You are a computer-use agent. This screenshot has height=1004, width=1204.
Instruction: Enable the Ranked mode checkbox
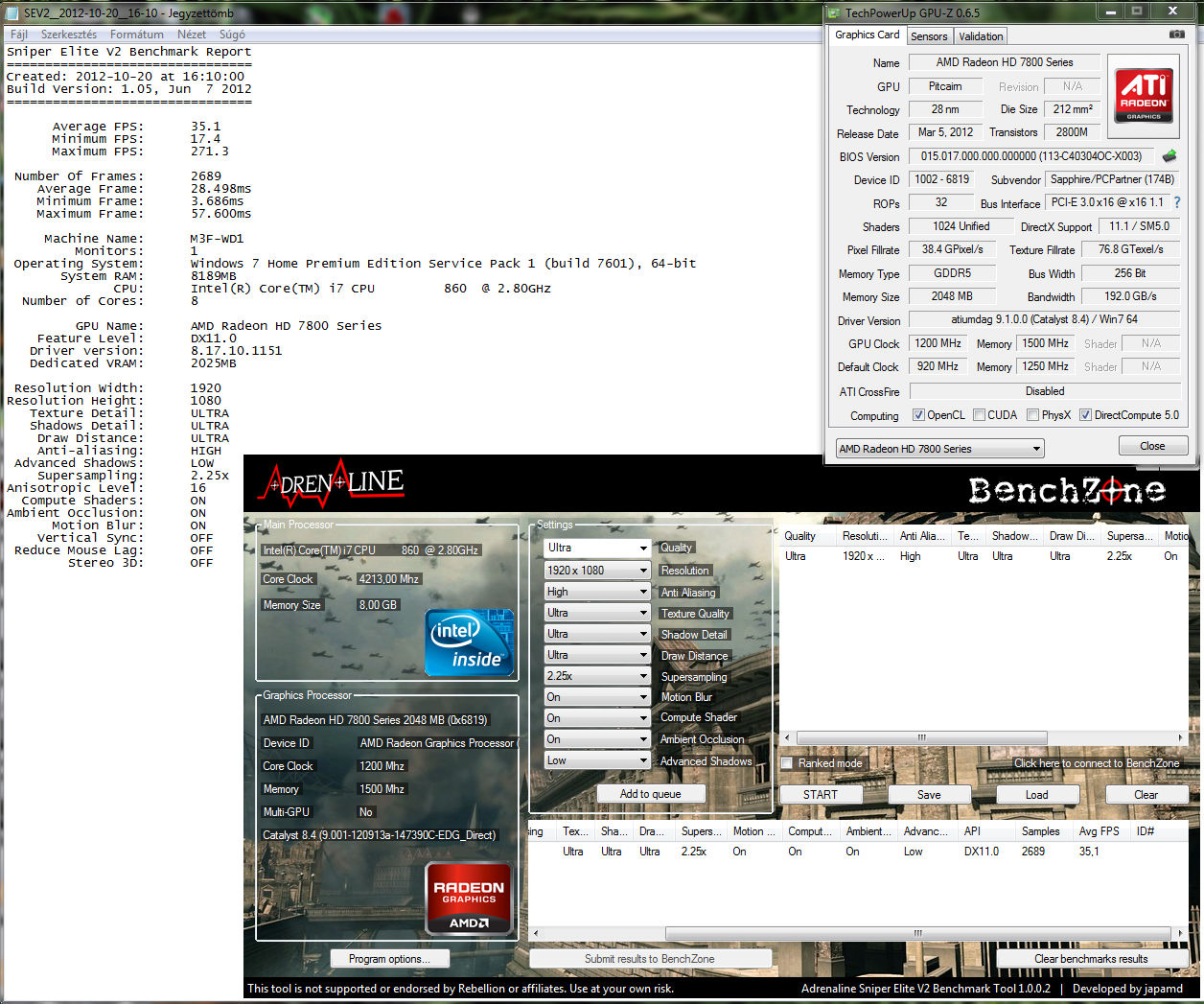[x=787, y=763]
